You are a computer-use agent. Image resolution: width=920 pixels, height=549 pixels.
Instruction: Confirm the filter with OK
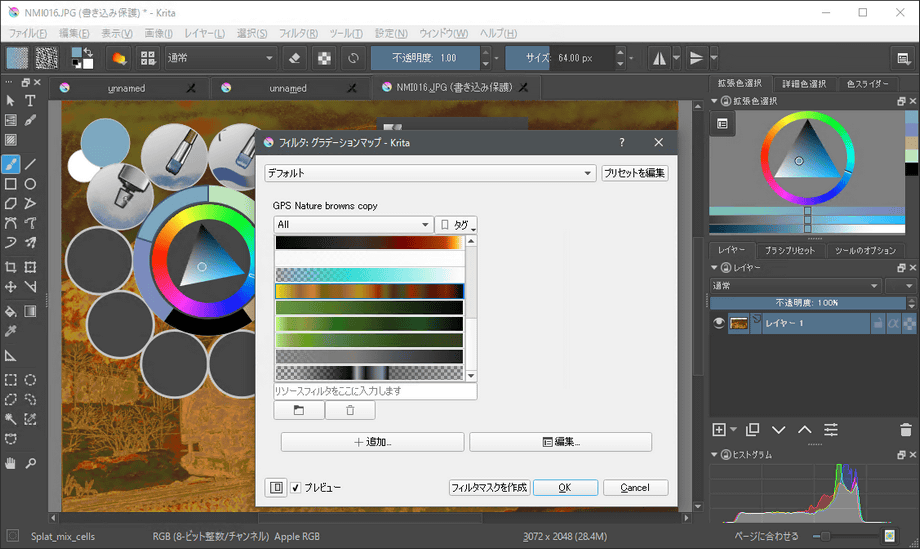pos(565,487)
